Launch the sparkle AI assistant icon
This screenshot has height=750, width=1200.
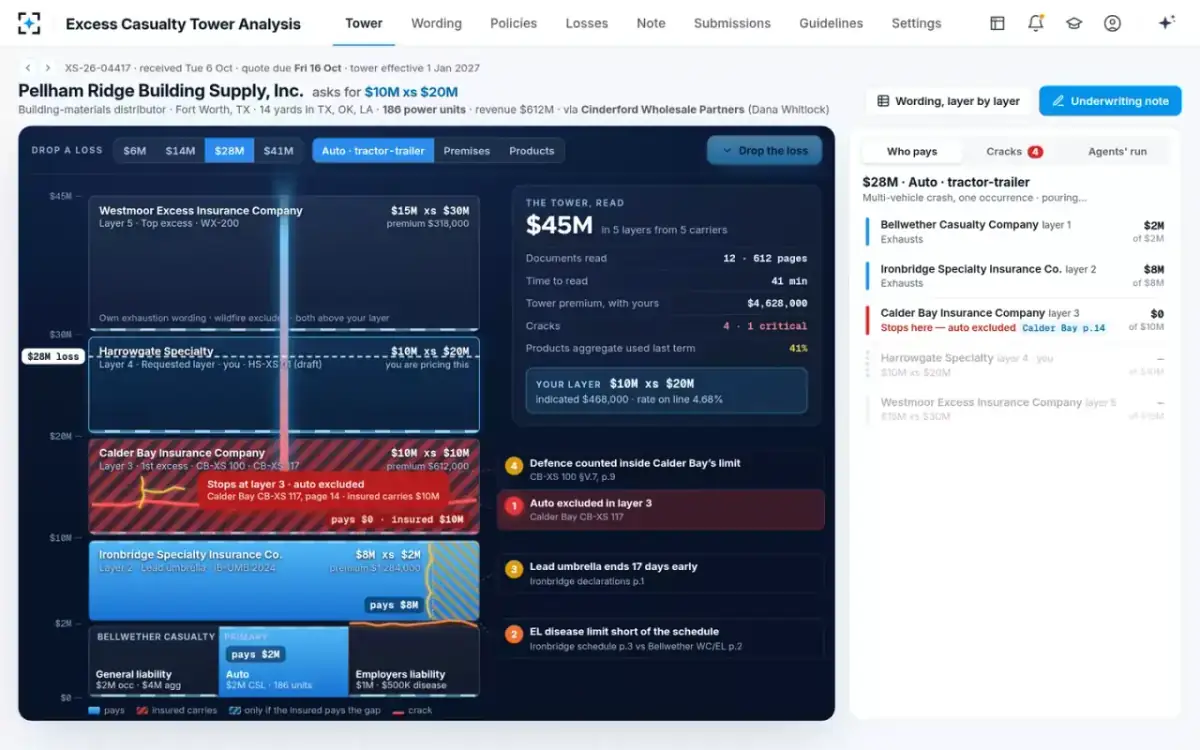1166,23
